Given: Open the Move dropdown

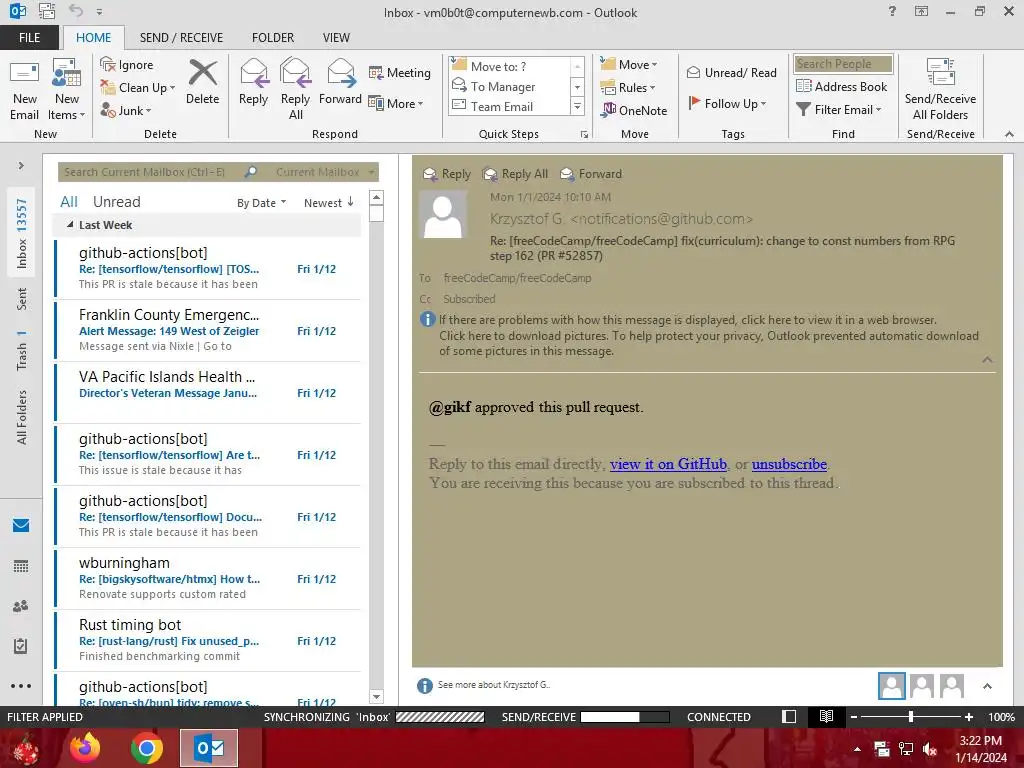Looking at the screenshot, I should click(629, 64).
